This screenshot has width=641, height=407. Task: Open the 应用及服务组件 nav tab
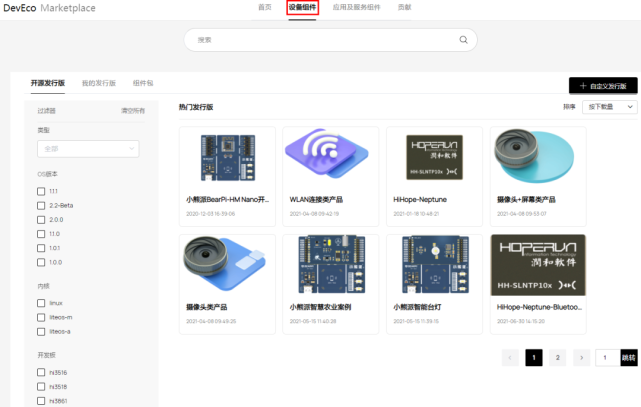[356, 7]
